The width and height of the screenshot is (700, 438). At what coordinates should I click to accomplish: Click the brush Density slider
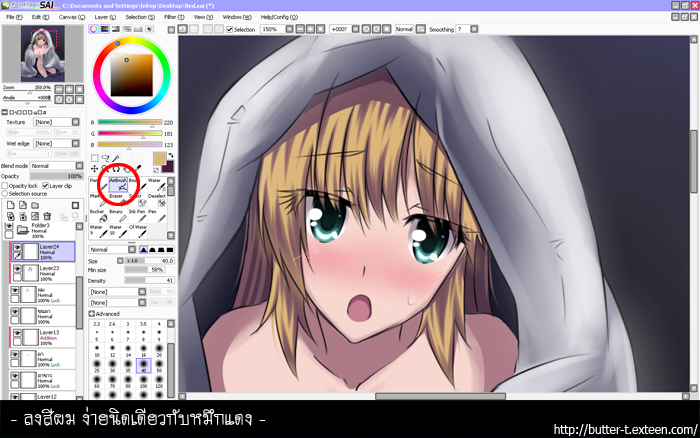click(x=149, y=280)
